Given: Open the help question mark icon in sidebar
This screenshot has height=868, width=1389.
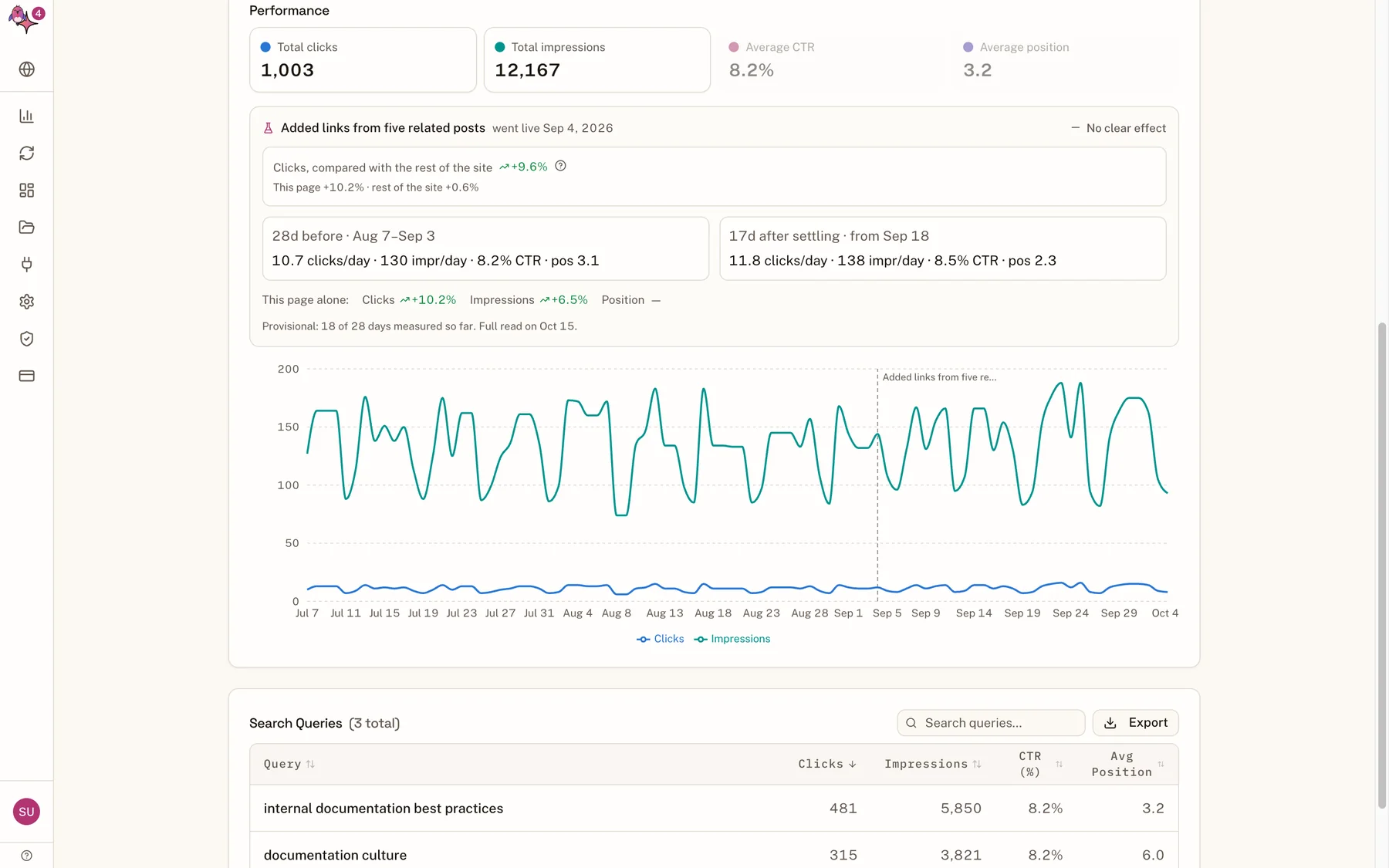Looking at the screenshot, I should 27,856.
